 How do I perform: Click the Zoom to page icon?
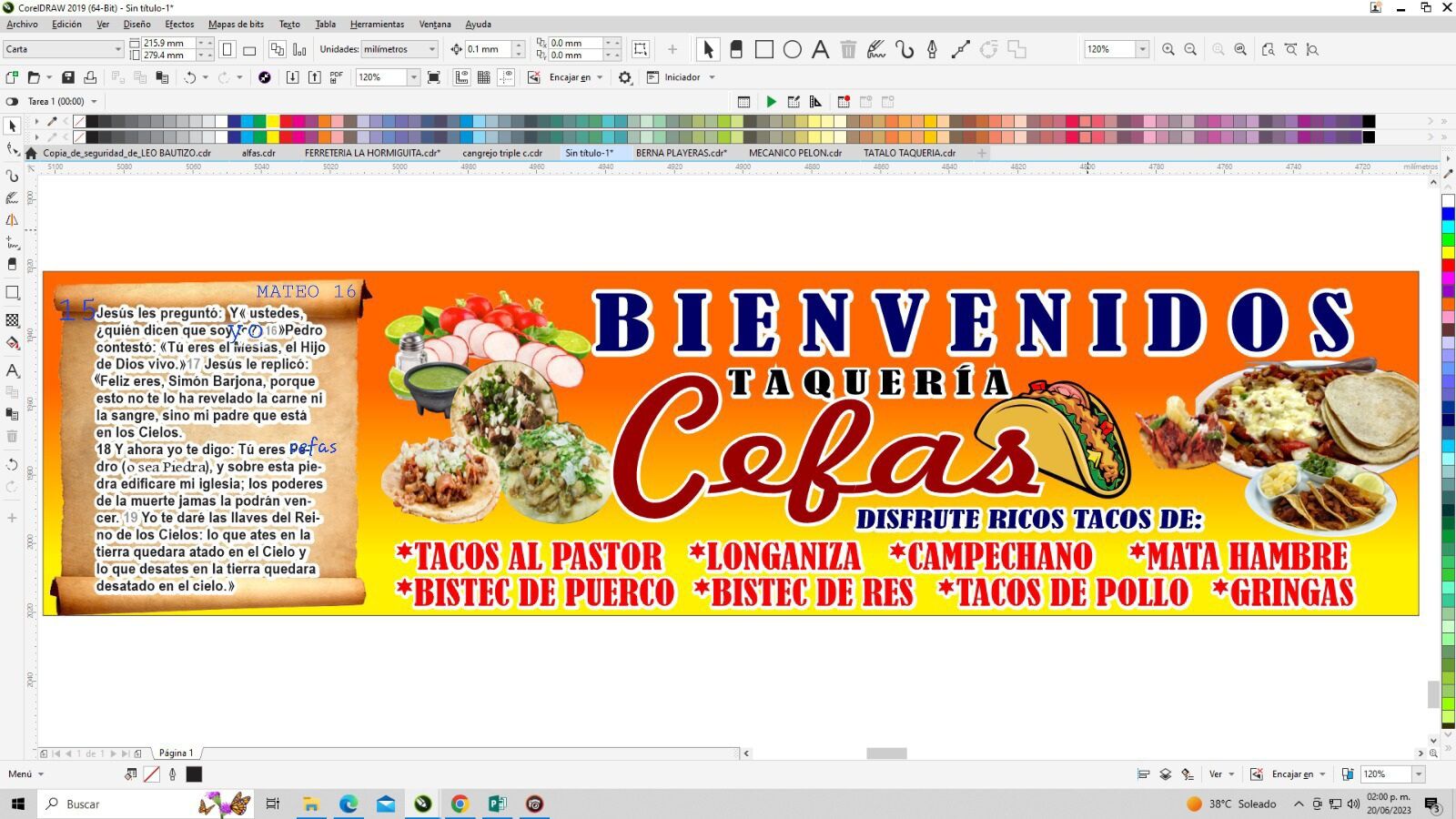1269,49
